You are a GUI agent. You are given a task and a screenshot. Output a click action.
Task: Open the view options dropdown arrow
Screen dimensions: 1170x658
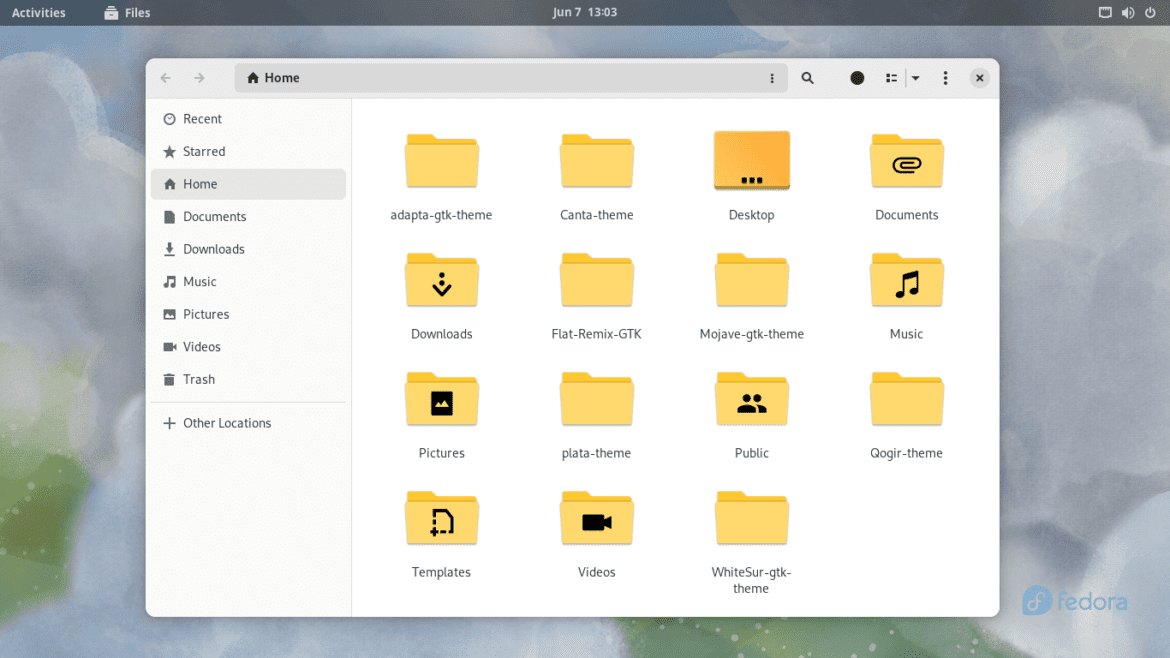pos(915,77)
